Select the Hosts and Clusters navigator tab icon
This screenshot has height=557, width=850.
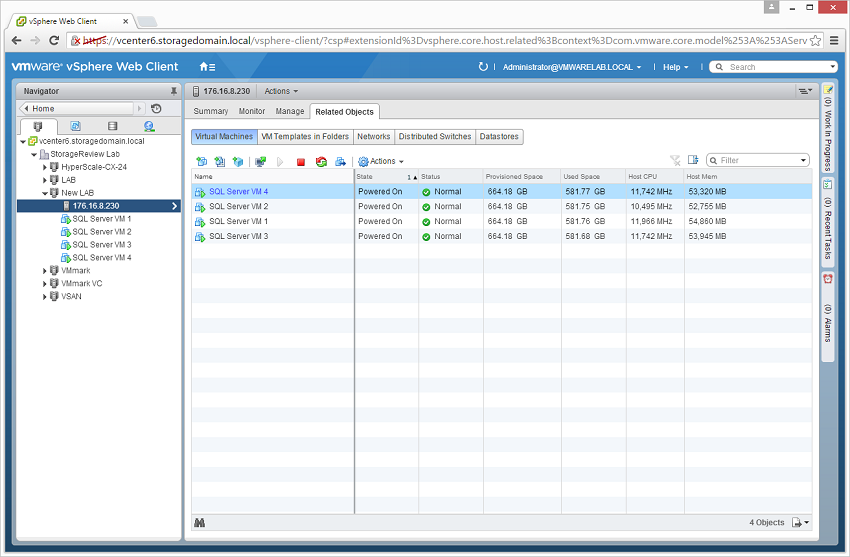[38, 126]
